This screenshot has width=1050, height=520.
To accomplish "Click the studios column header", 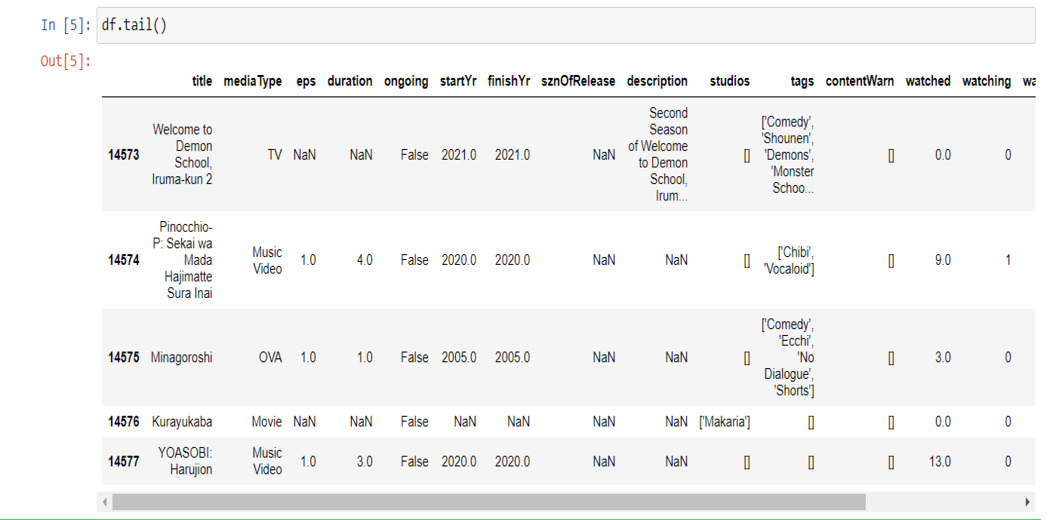I will click(730, 81).
